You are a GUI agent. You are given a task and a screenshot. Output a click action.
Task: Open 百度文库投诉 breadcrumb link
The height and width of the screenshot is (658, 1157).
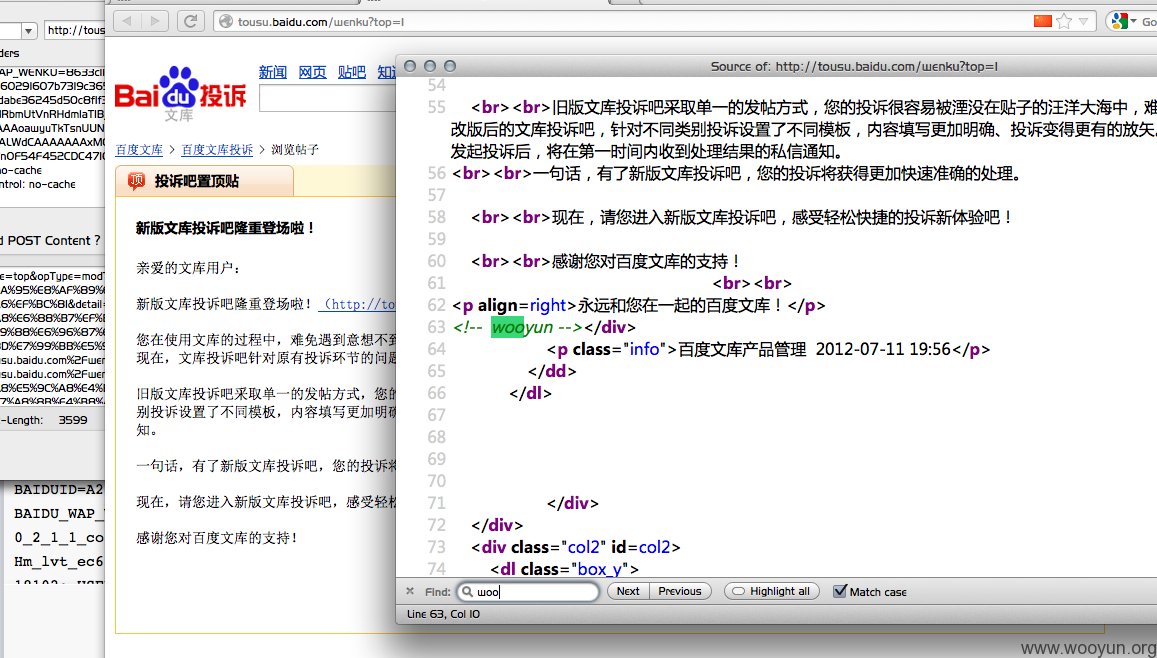point(217,150)
